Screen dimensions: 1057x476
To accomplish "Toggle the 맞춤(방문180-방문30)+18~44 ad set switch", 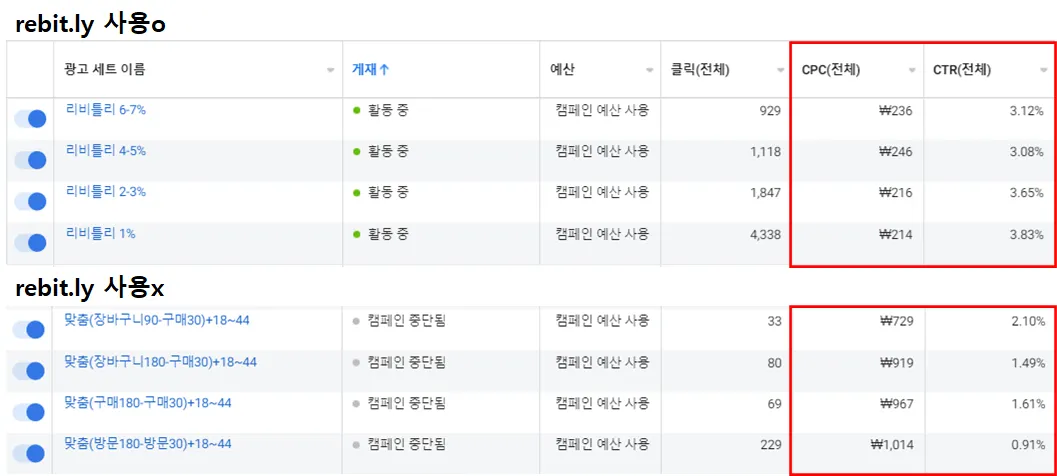I will (30, 453).
